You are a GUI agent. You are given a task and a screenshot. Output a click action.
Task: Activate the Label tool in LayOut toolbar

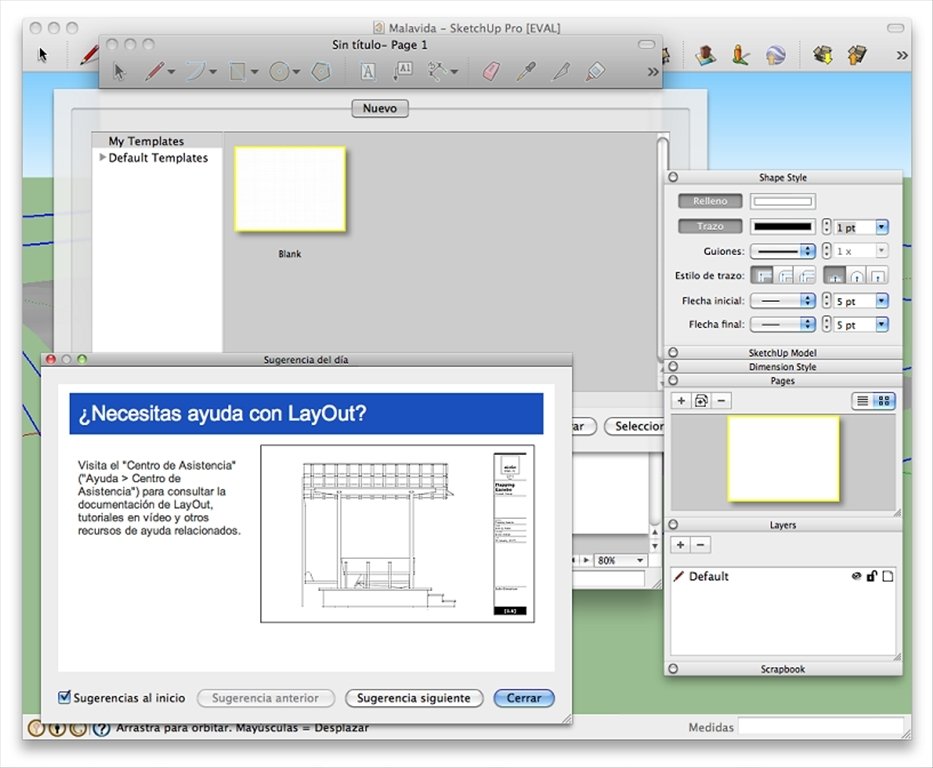click(403, 72)
